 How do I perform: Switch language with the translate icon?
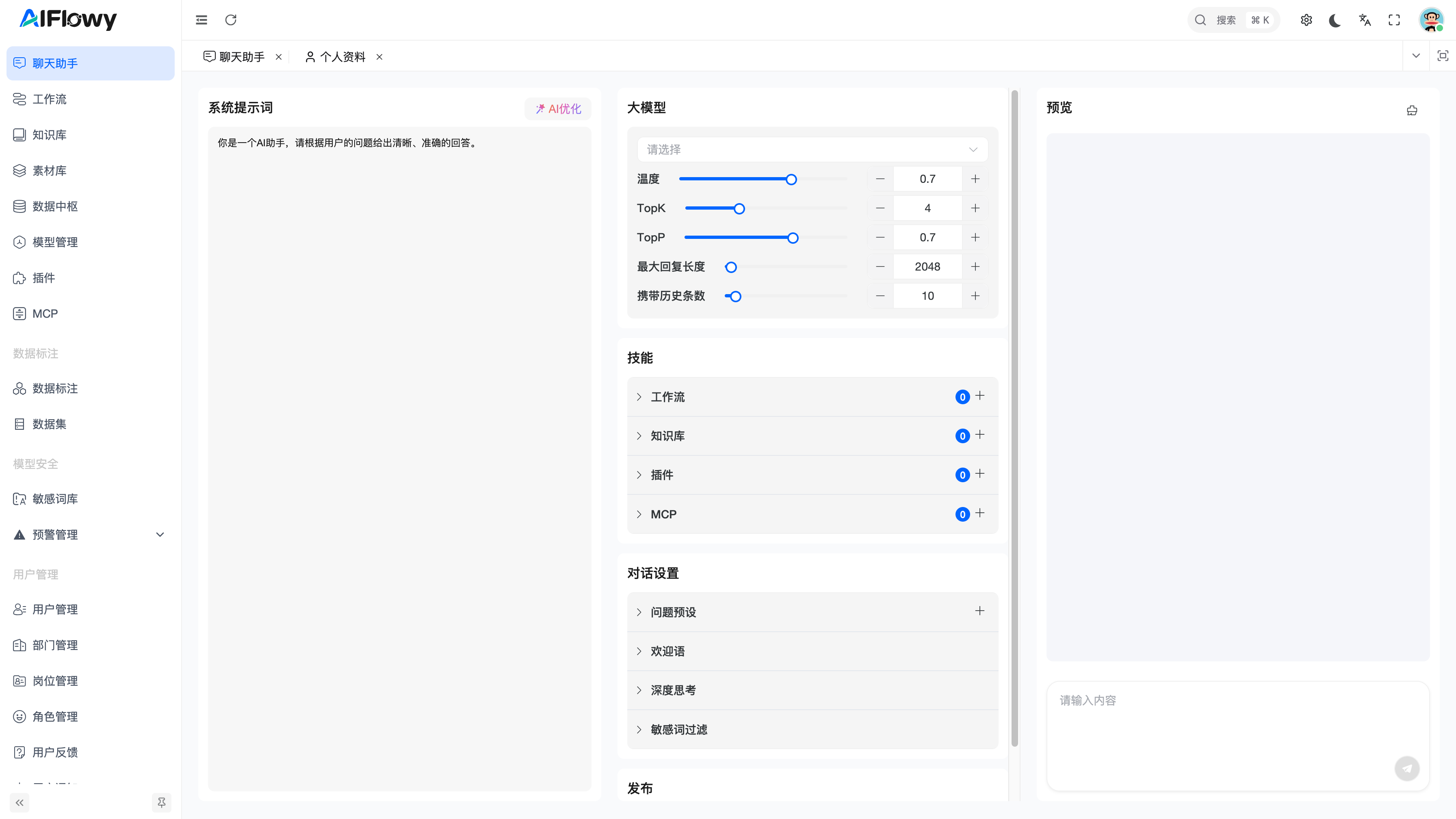(1365, 20)
